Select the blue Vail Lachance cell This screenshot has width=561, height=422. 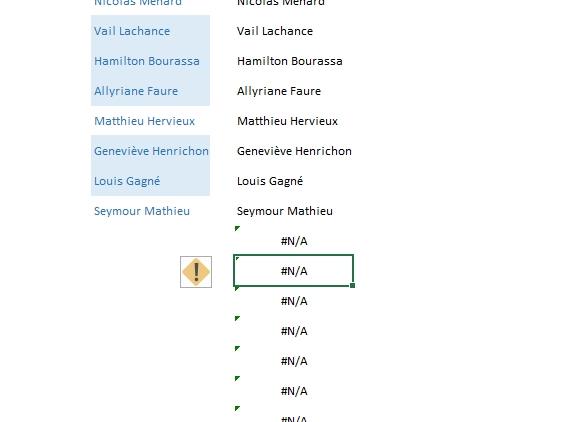(x=150, y=31)
